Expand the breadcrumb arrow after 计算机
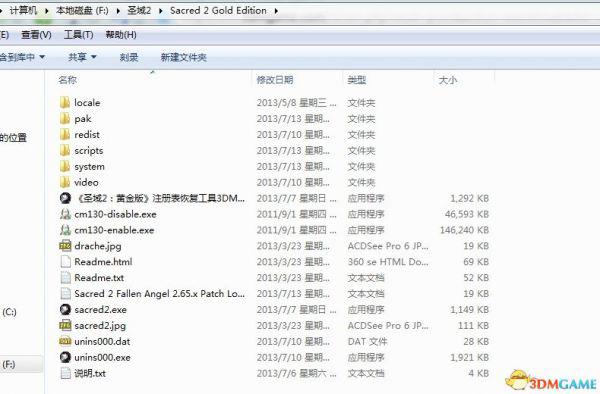 47,11
